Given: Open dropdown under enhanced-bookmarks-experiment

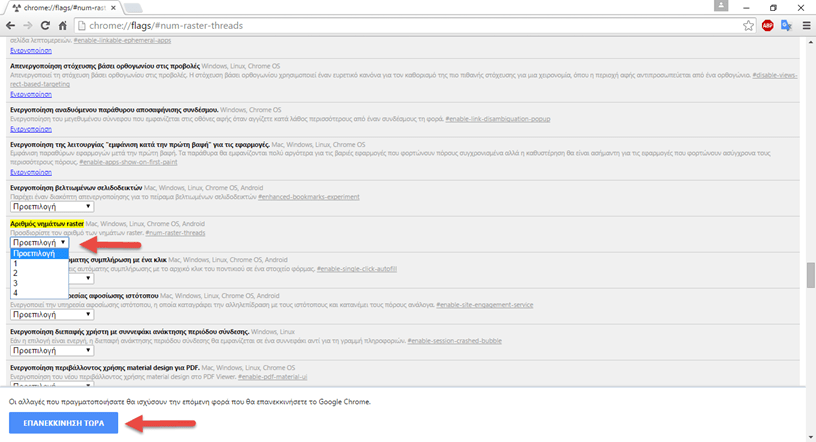Looking at the screenshot, I should pos(52,207).
